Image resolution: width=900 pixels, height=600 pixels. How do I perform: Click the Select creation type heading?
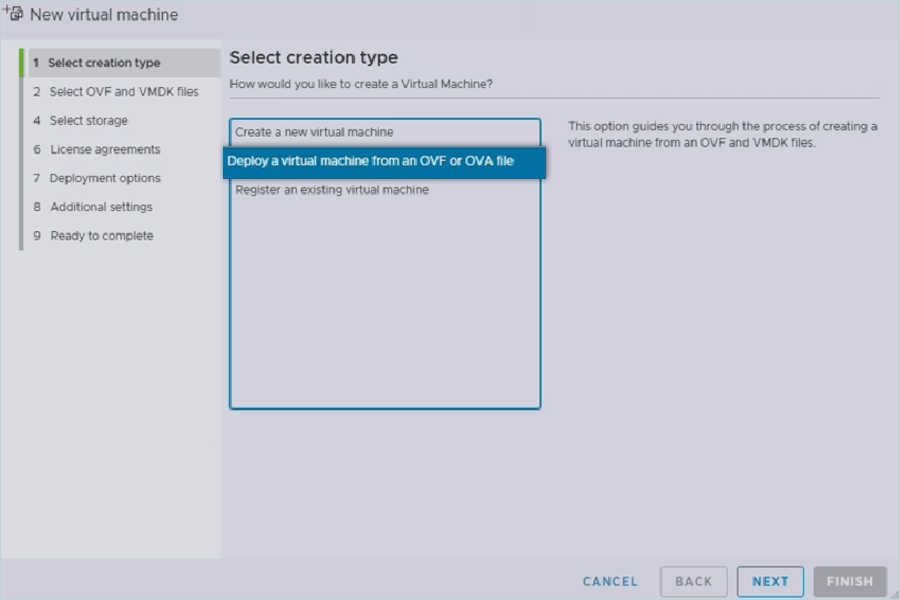click(x=314, y=58)
